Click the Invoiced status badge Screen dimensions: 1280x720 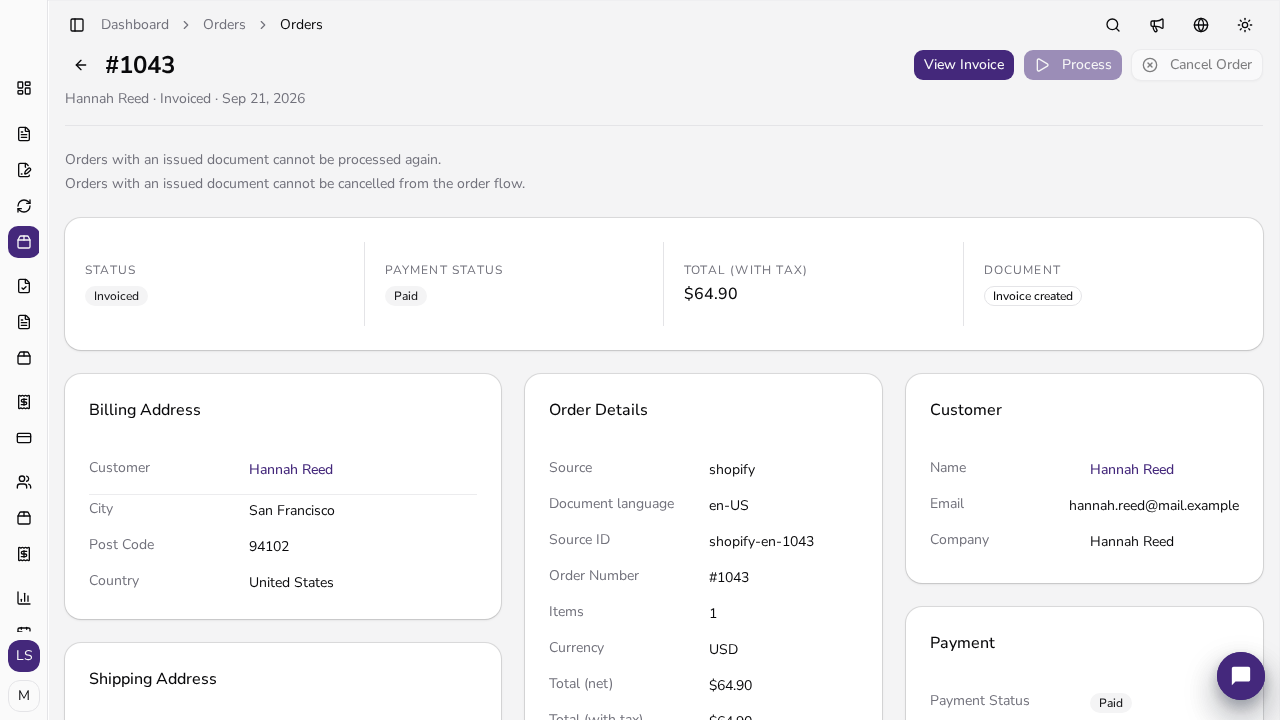116,296
